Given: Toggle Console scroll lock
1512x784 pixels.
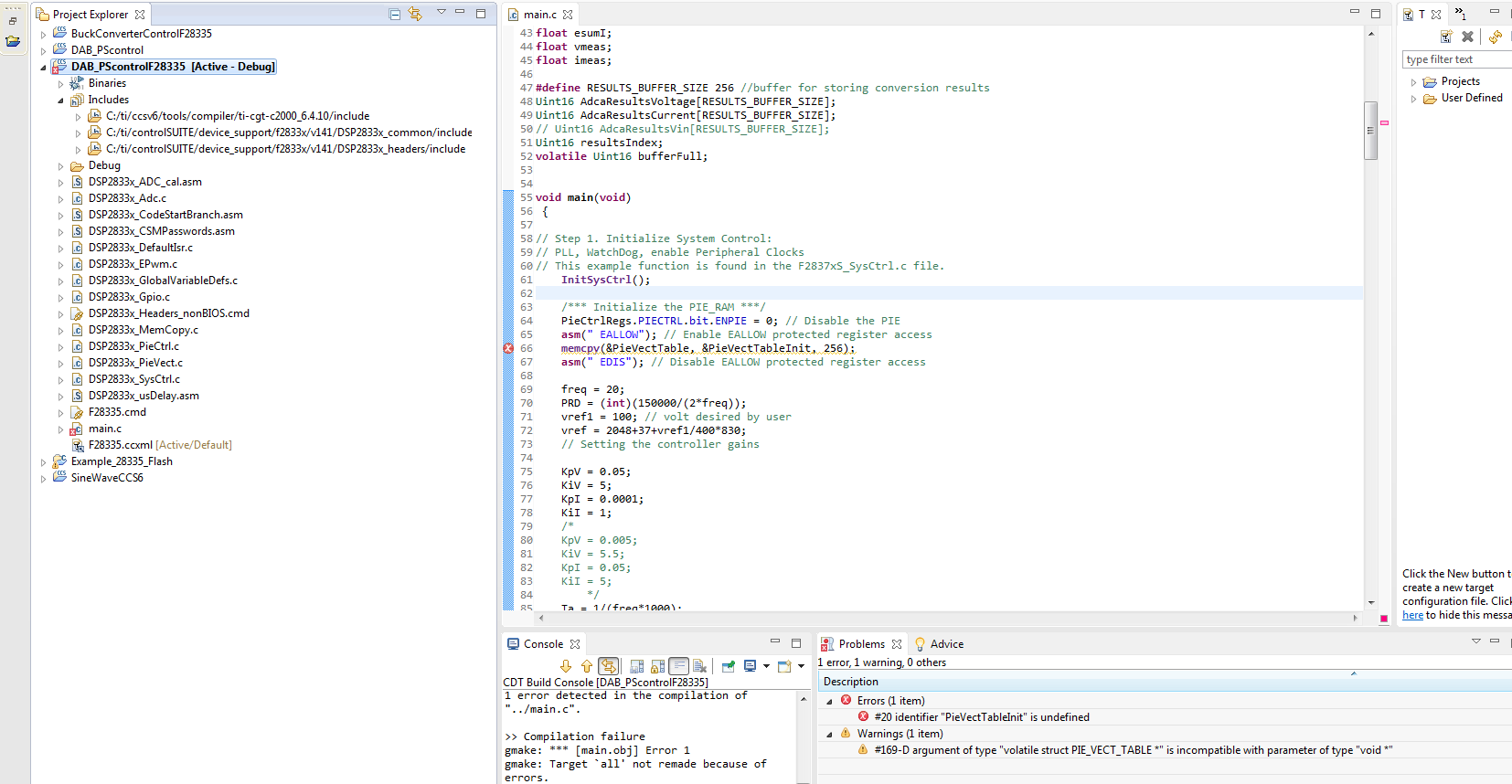Looking at the screenshot, I should (657, 666).
